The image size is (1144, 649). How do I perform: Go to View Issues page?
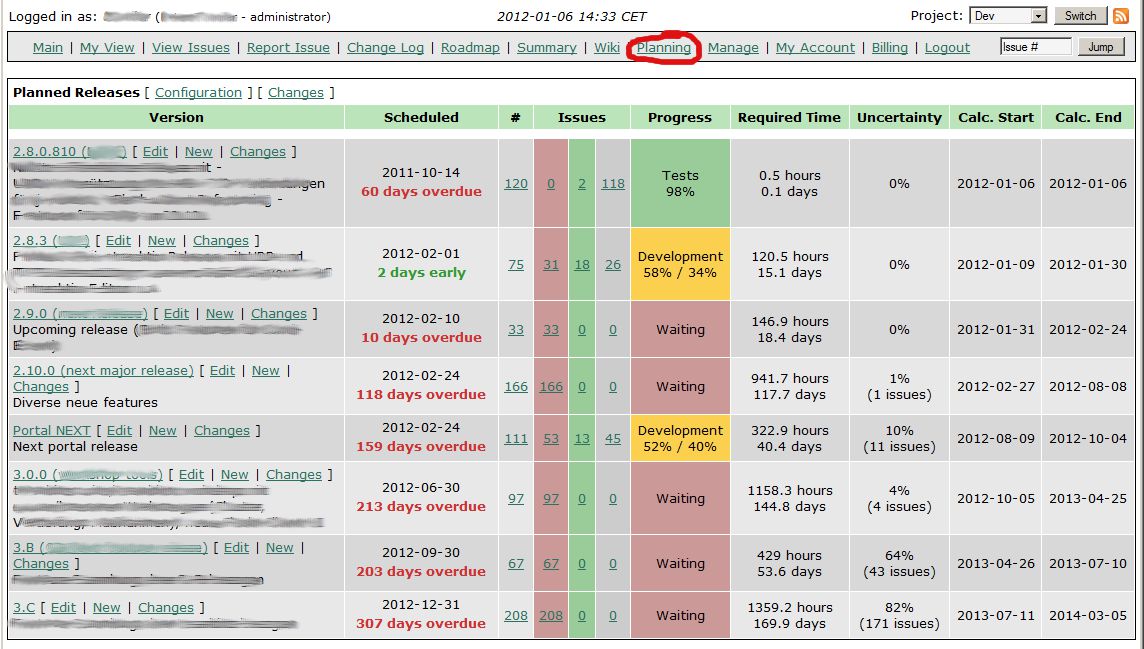pyautogui.click(x=190, y=47)
